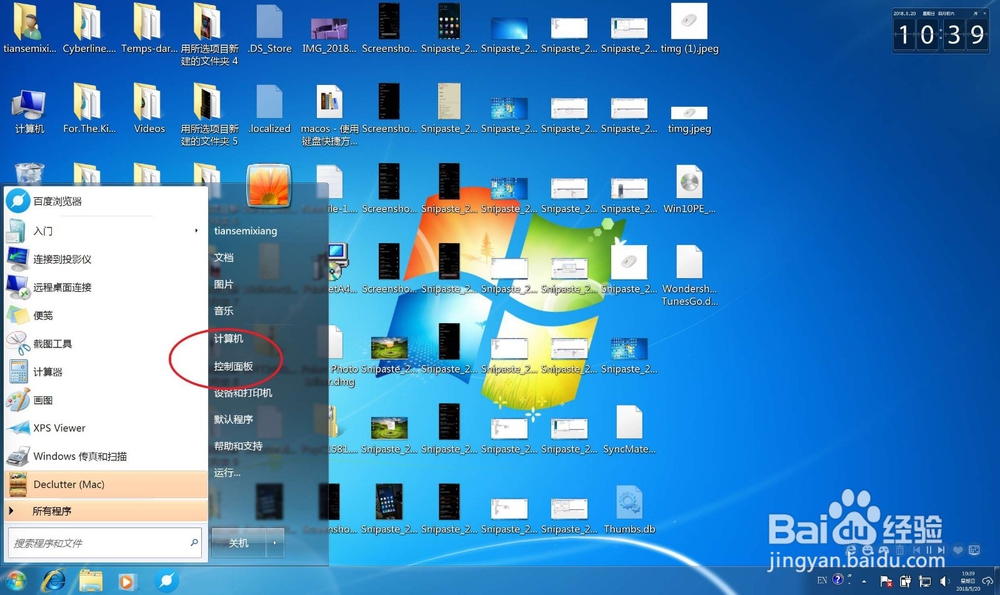Select the Win10PE_... disc image file

pos(689,189)
